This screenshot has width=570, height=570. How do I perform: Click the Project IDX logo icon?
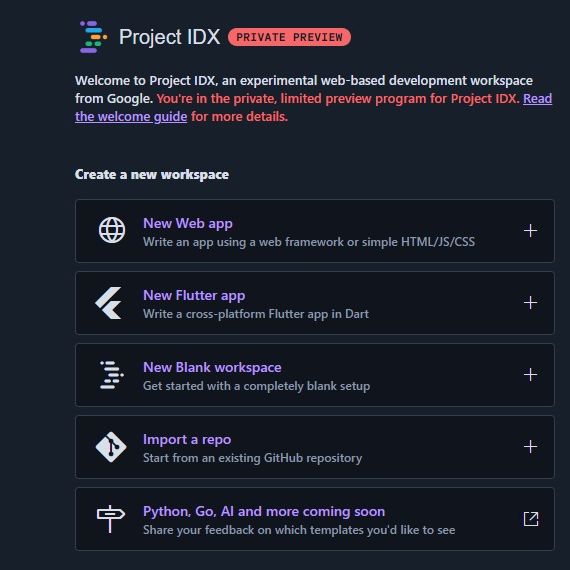click(x=93, y=37)
